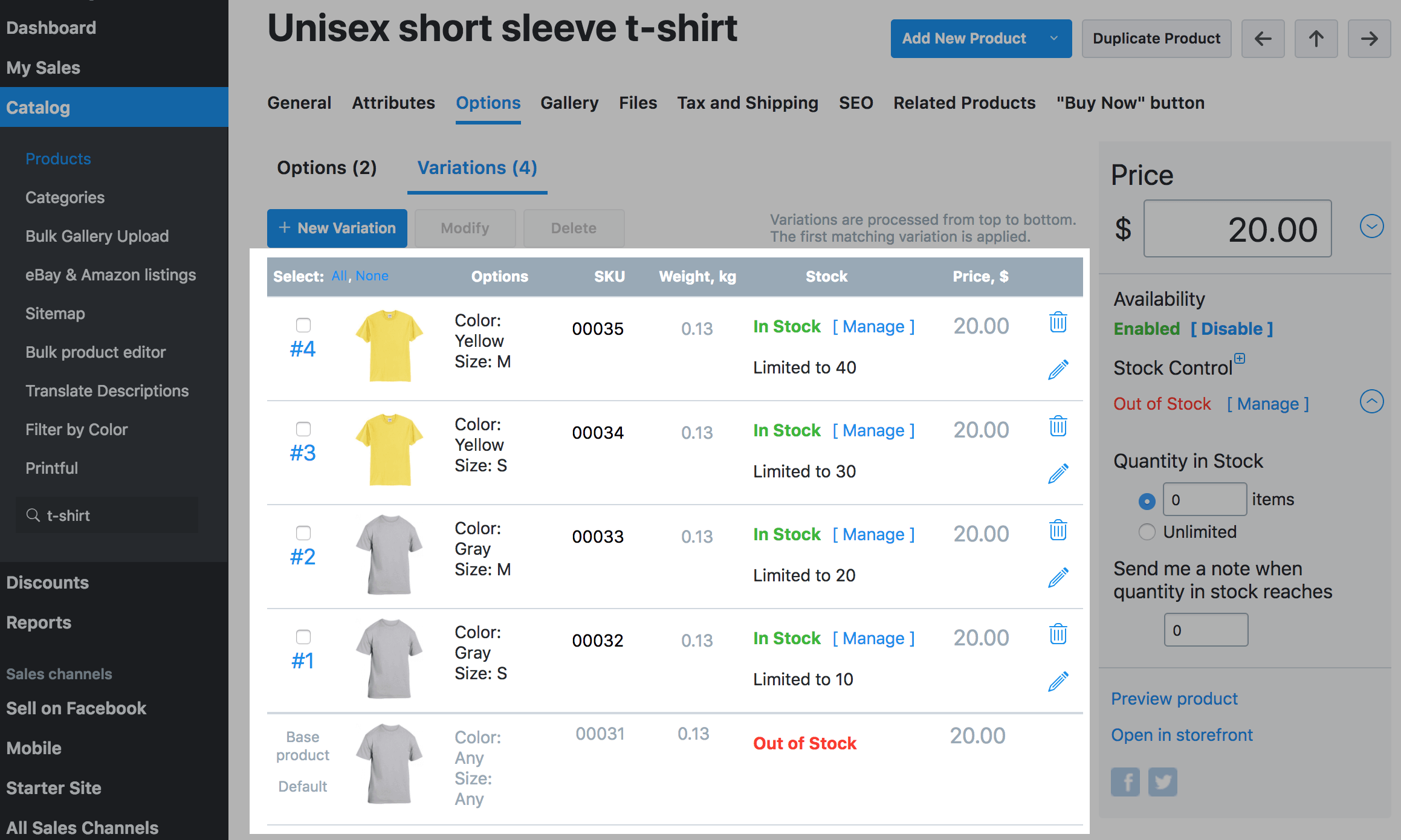Switch to the Gallery tab

[569, 103]
